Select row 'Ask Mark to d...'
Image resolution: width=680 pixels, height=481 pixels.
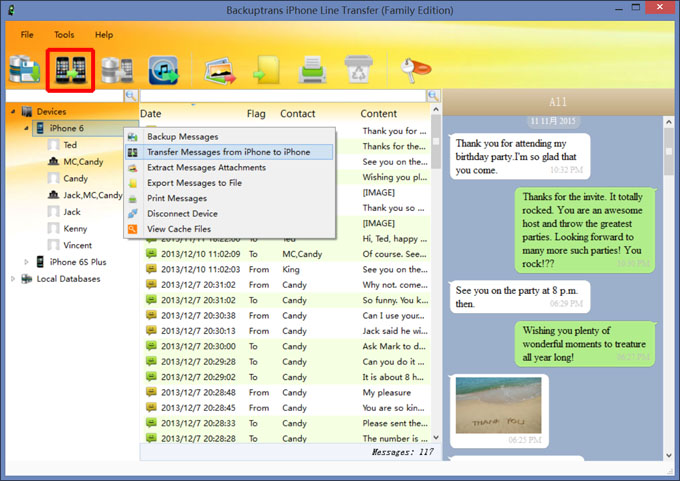point(287,346)
